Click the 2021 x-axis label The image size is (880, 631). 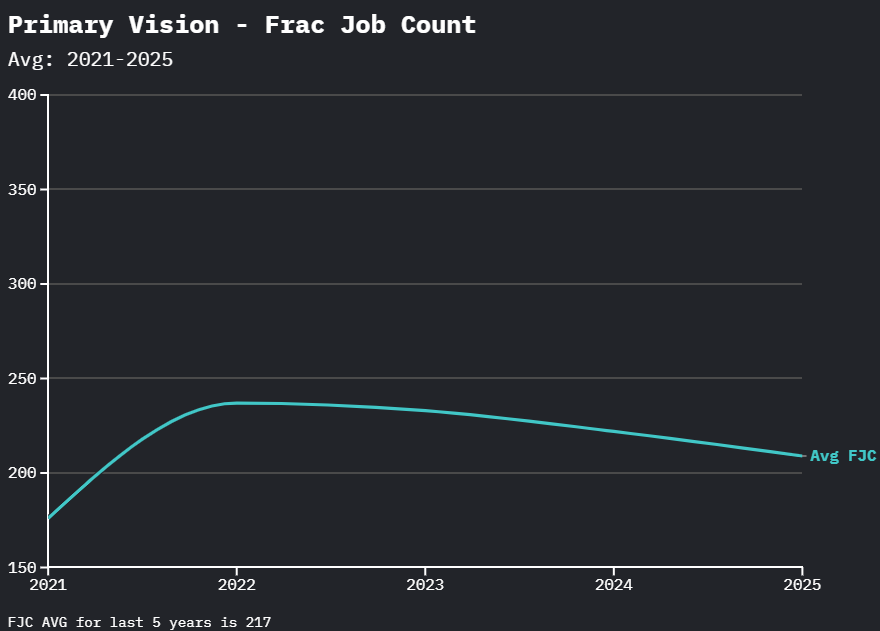(x=48, y=585)
